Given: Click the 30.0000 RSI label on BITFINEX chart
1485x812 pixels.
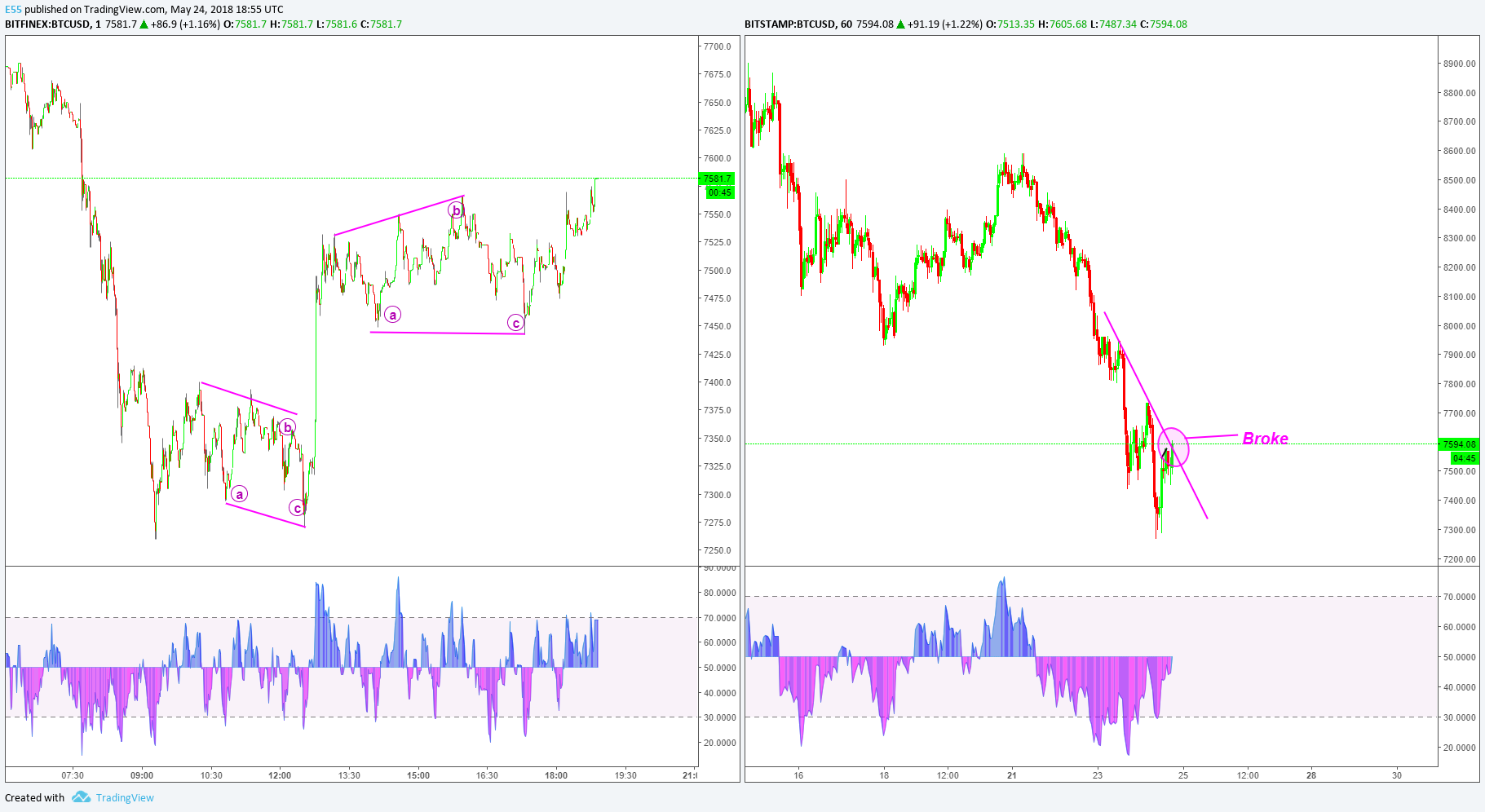Looking at the screenshot, I should (720, 717).
